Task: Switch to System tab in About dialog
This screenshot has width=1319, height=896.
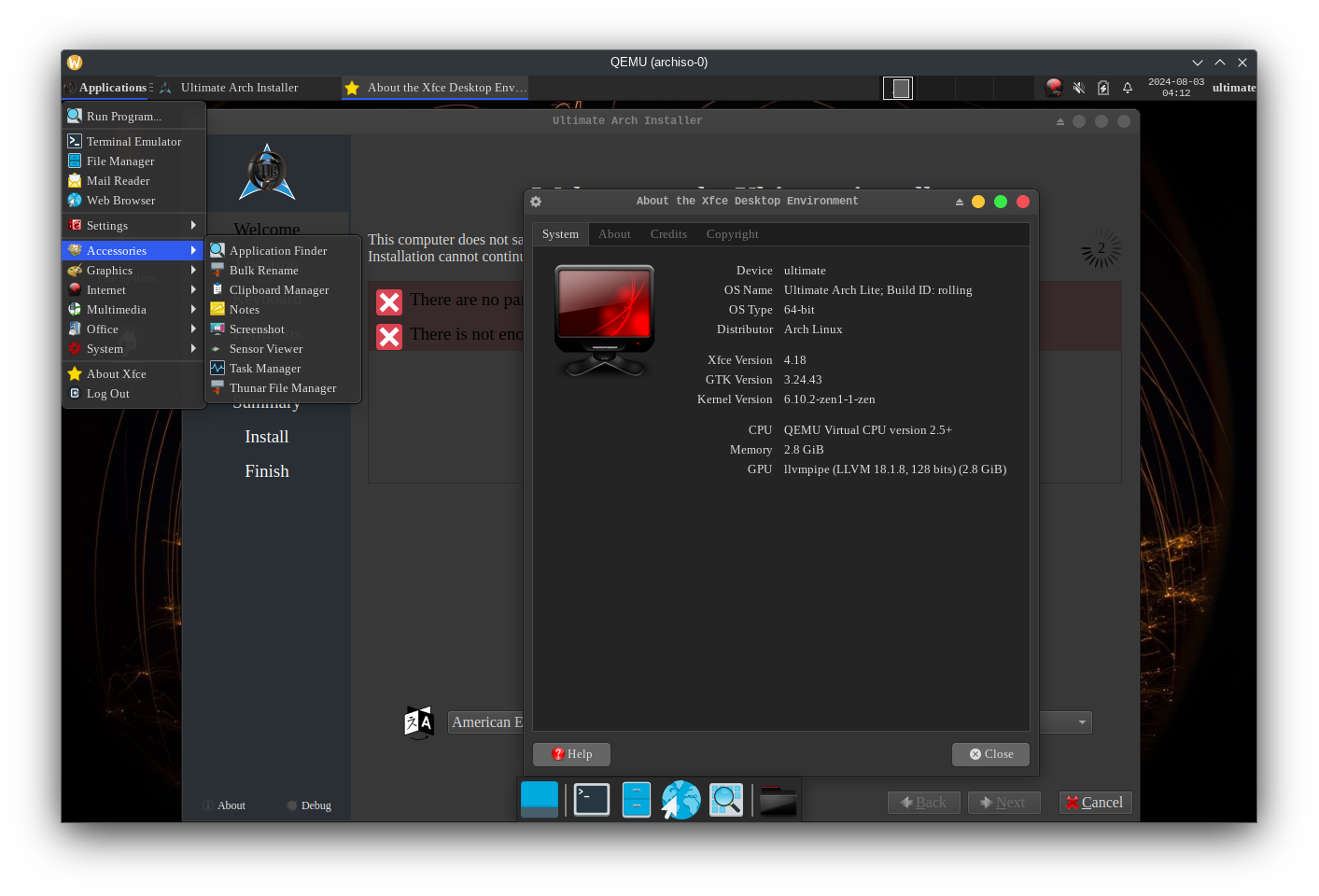Action: click(x=560, y=234)
